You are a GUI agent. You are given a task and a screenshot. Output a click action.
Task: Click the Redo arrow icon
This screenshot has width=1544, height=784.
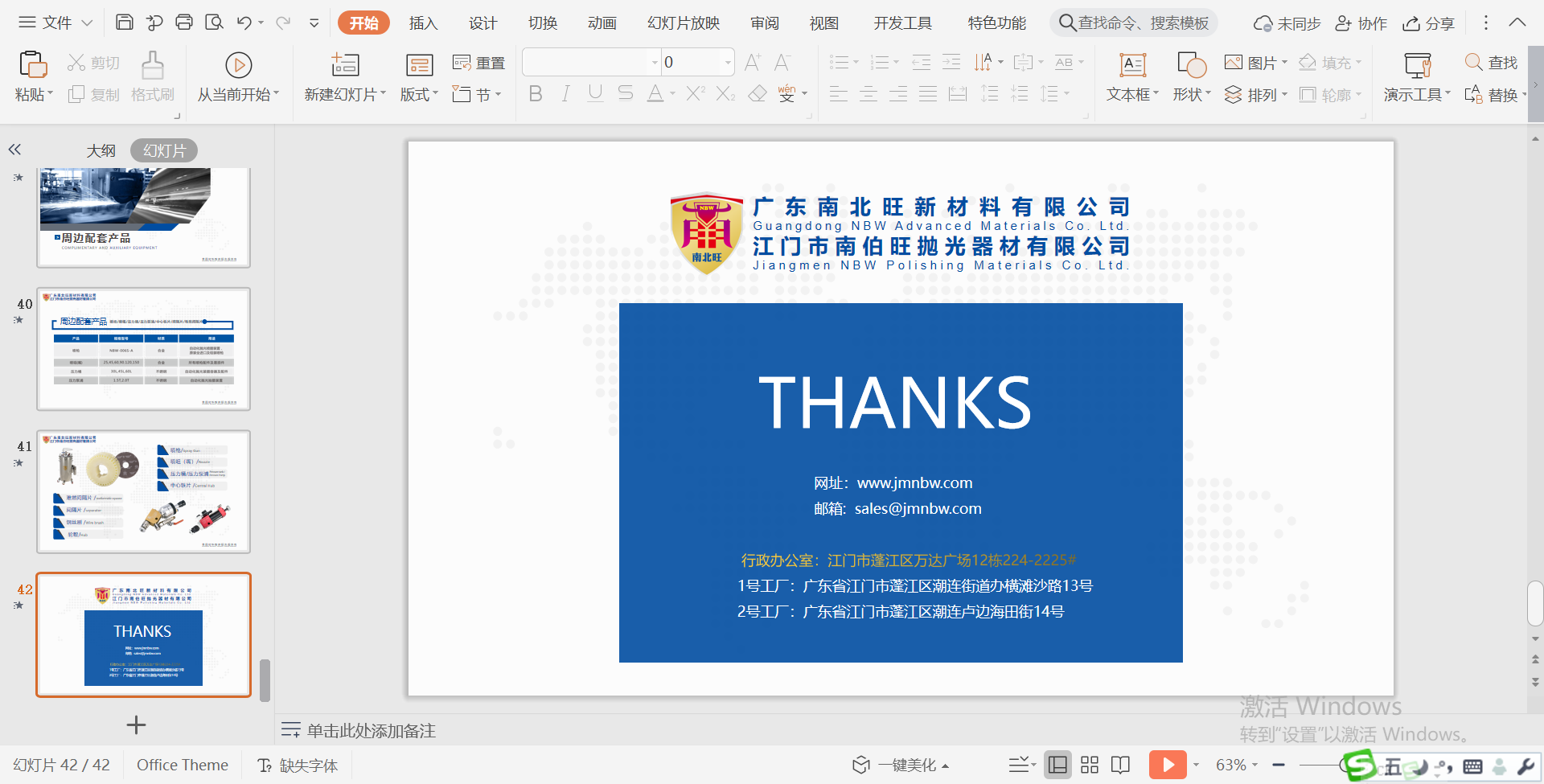tap(283, 23)
